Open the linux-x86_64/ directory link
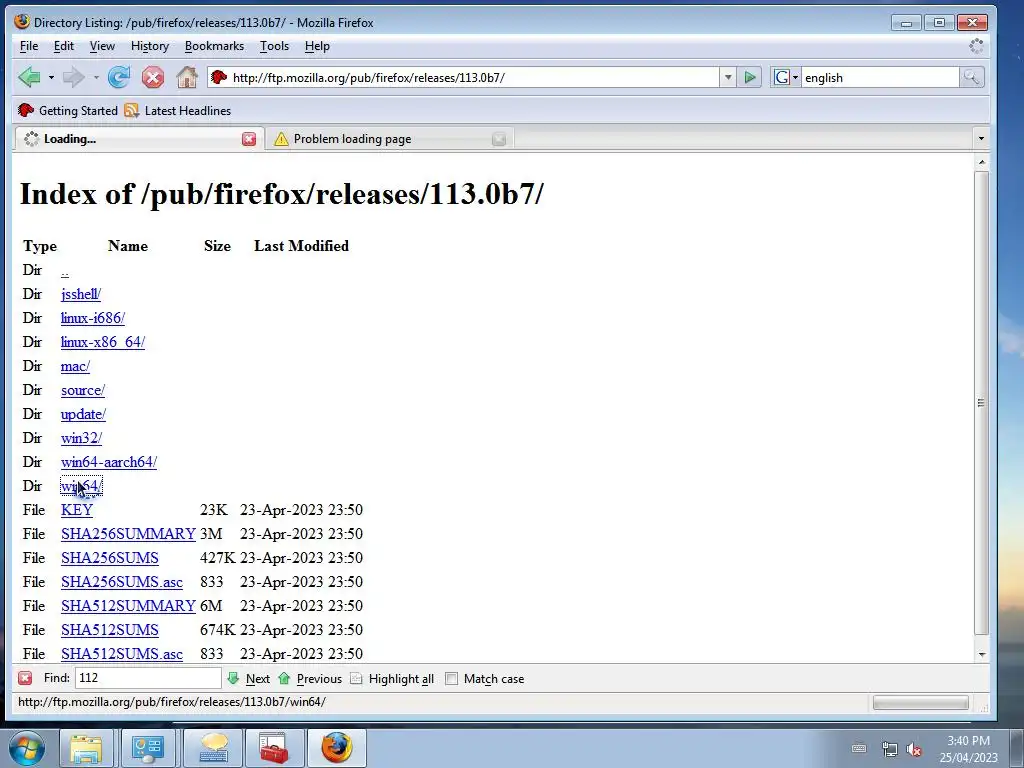 (x=103, y=342)
